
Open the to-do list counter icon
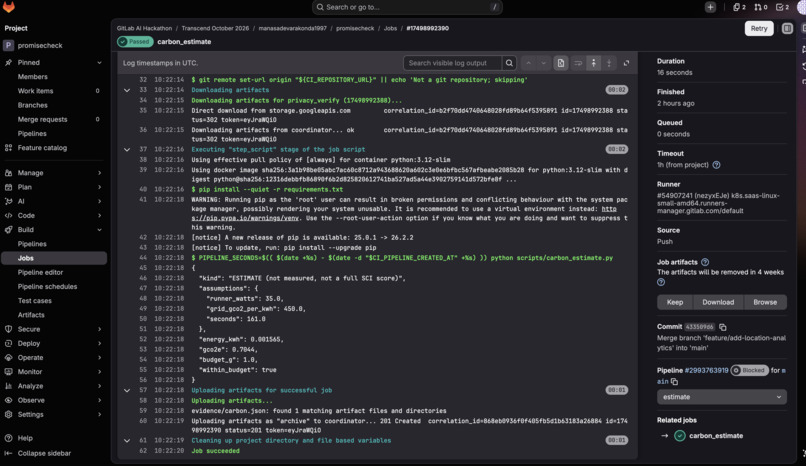(x=782, y=7)
